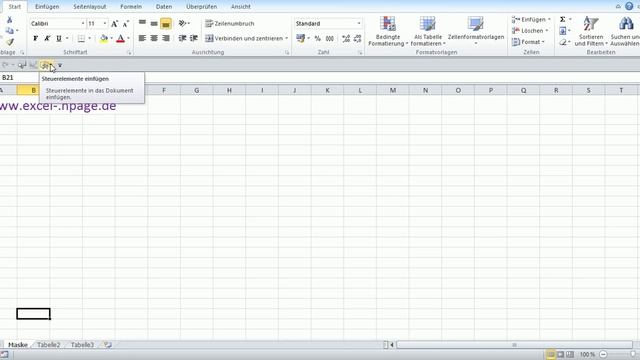
Task: Decrease the indent
Action: (182, 38)
